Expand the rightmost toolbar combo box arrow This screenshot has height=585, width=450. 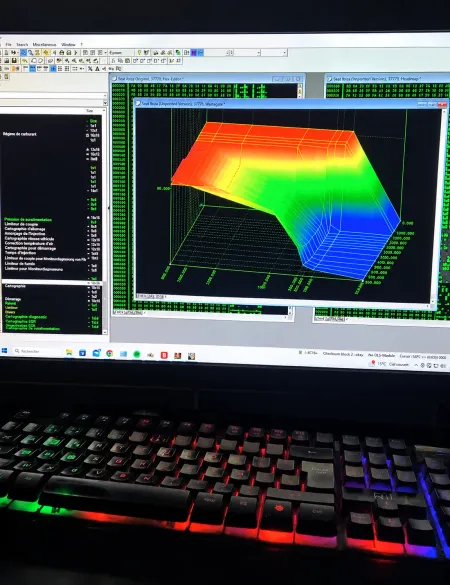285,53
